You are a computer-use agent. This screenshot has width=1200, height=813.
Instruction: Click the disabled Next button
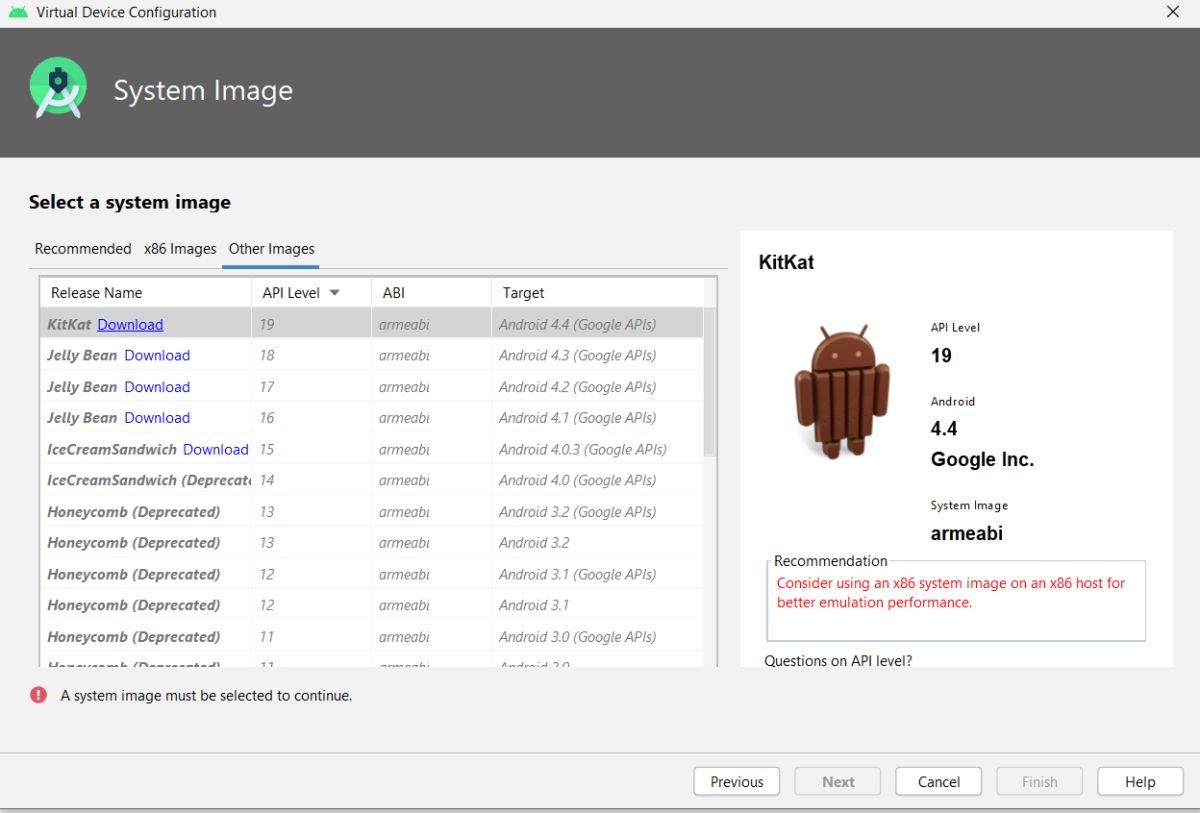(x=838, y=782)
